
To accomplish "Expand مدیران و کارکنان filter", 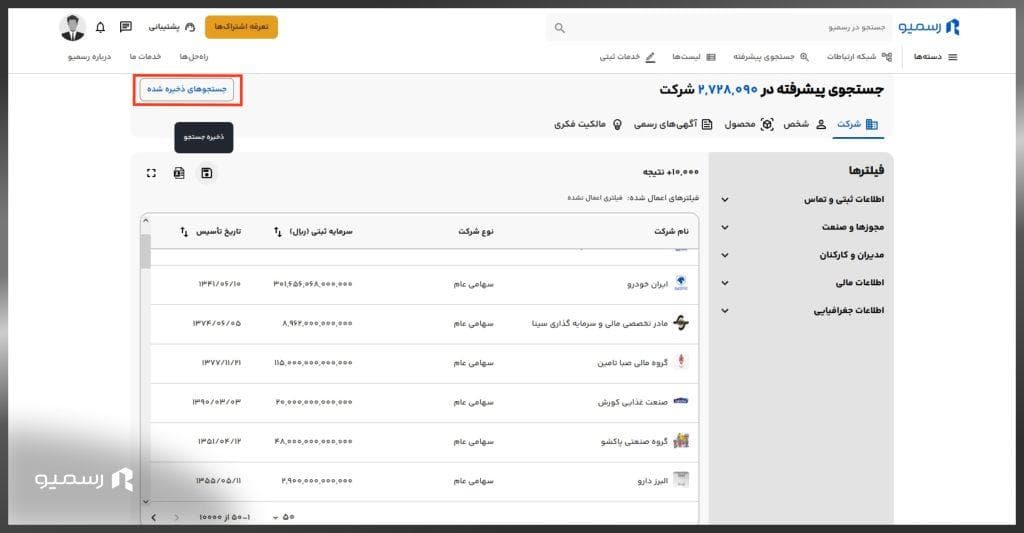I will coord(802,255).
